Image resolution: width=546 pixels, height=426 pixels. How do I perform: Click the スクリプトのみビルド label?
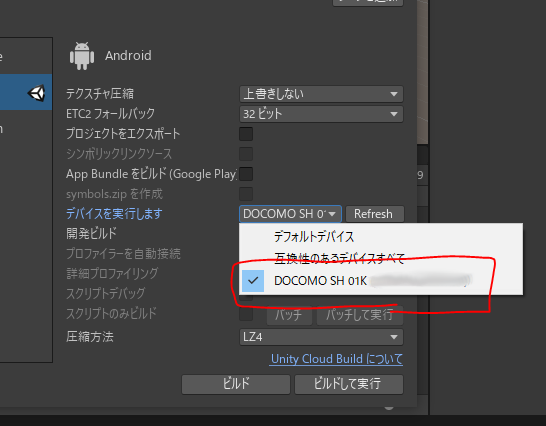point(111,313)
